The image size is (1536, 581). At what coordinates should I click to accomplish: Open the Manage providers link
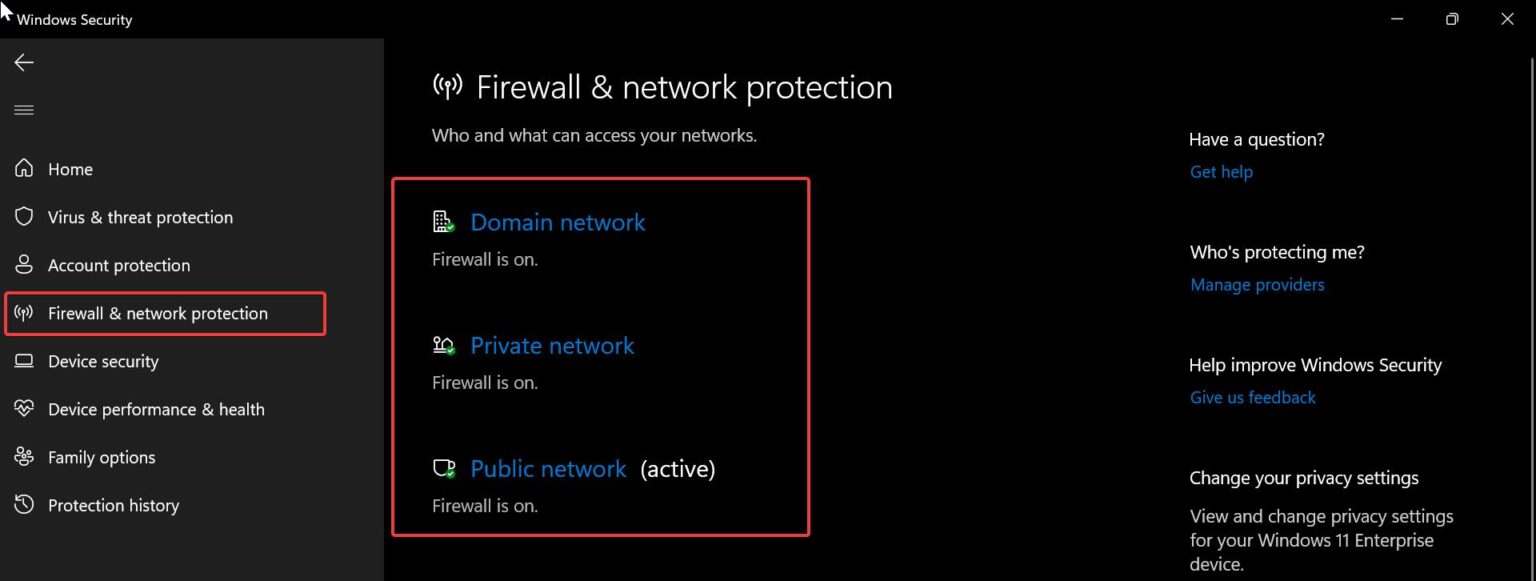coord(1257,285)
